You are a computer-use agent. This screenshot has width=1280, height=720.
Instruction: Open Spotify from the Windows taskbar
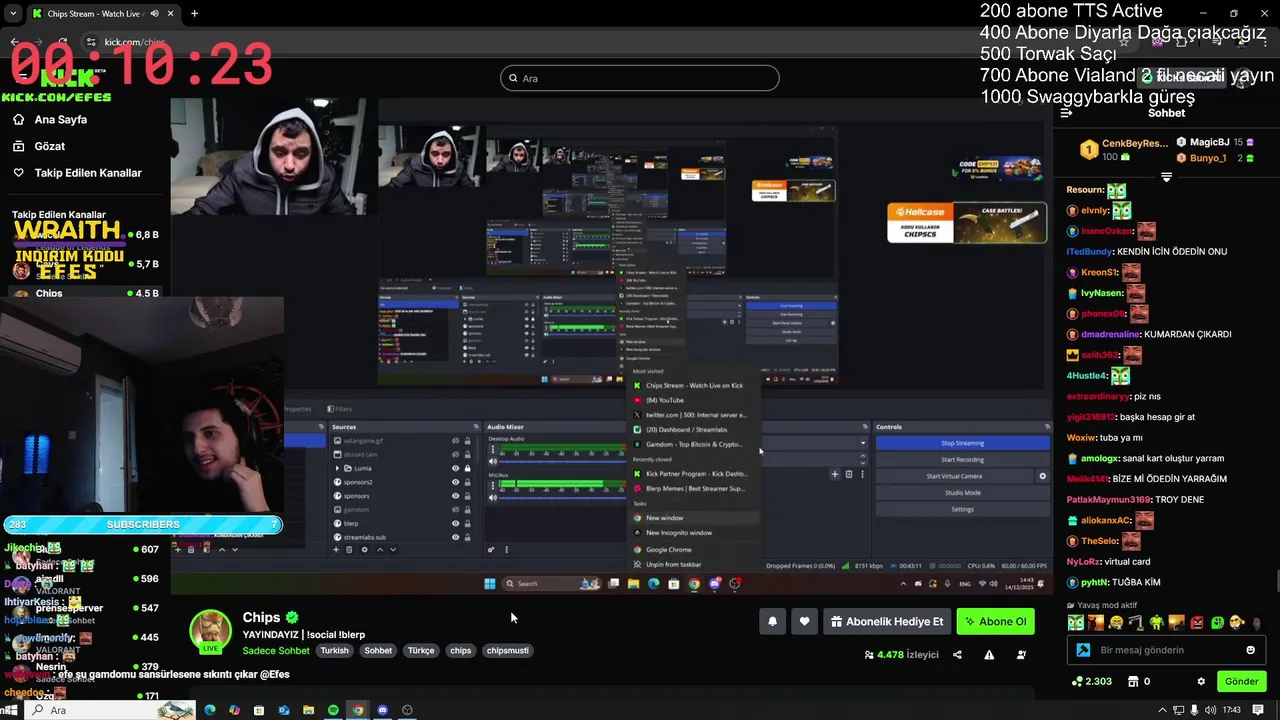click(333, 710)
